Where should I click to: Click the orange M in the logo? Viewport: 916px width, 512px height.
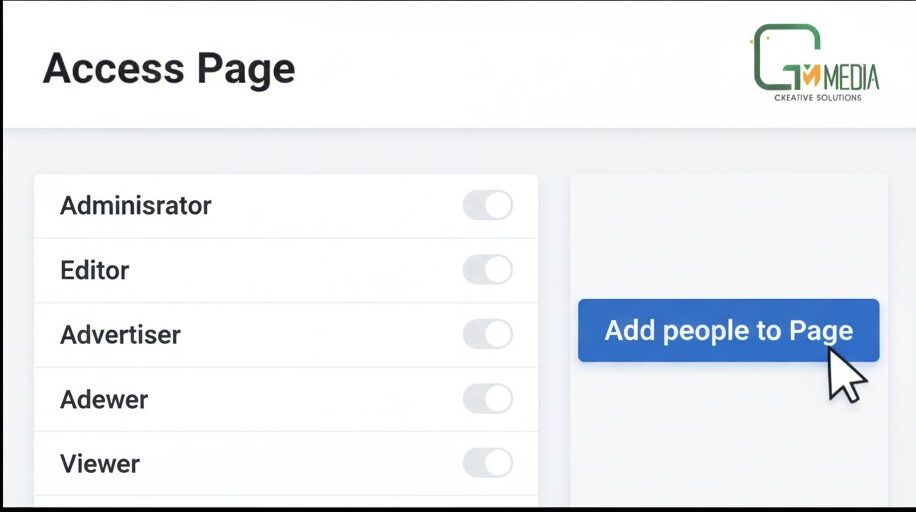click(x=811, y=74)
